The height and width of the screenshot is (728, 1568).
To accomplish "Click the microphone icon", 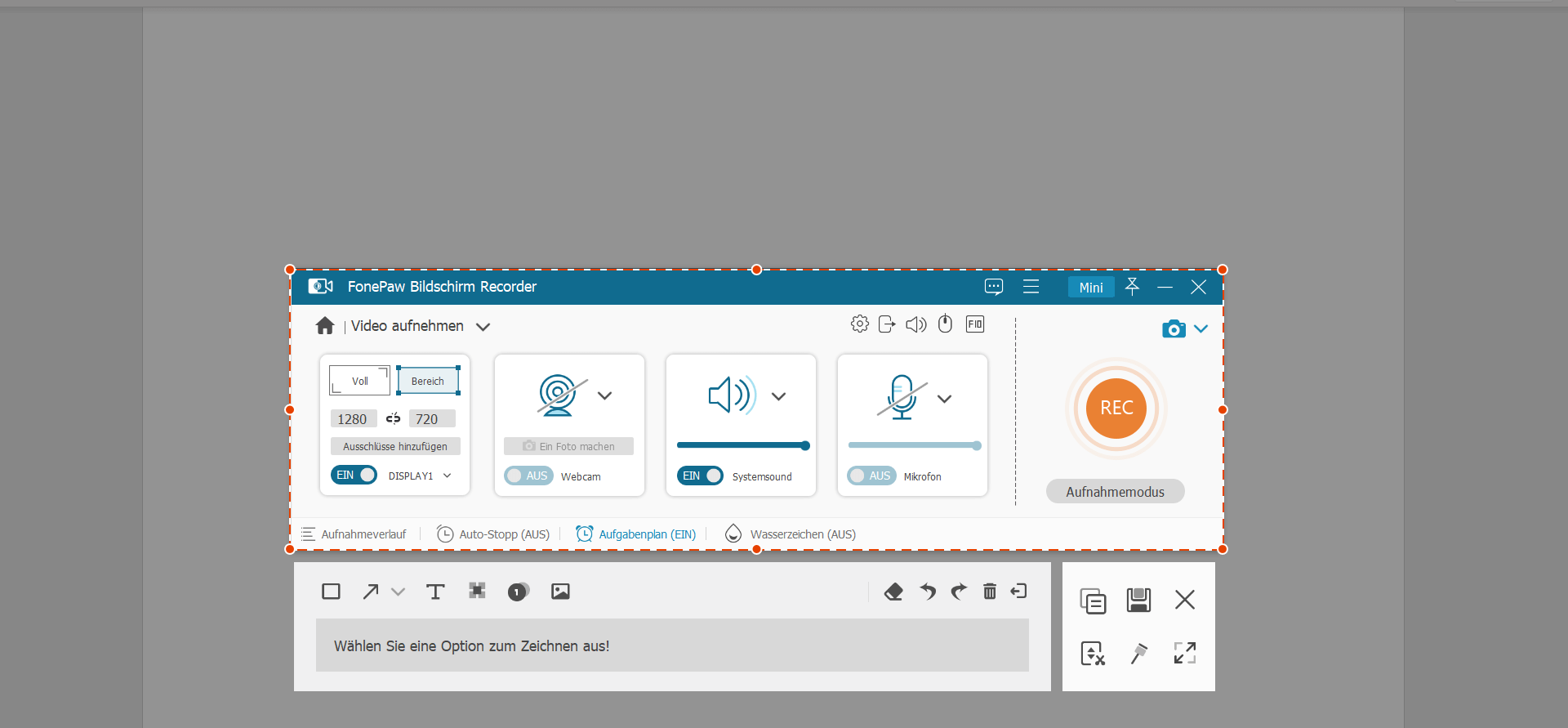I will [x=902, y=397].
